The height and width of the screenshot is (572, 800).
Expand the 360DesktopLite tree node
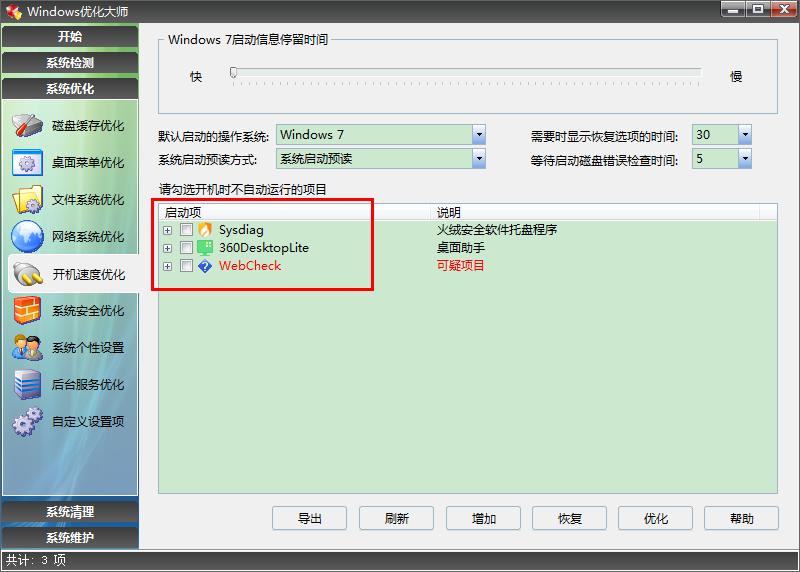tap(167, 248)
